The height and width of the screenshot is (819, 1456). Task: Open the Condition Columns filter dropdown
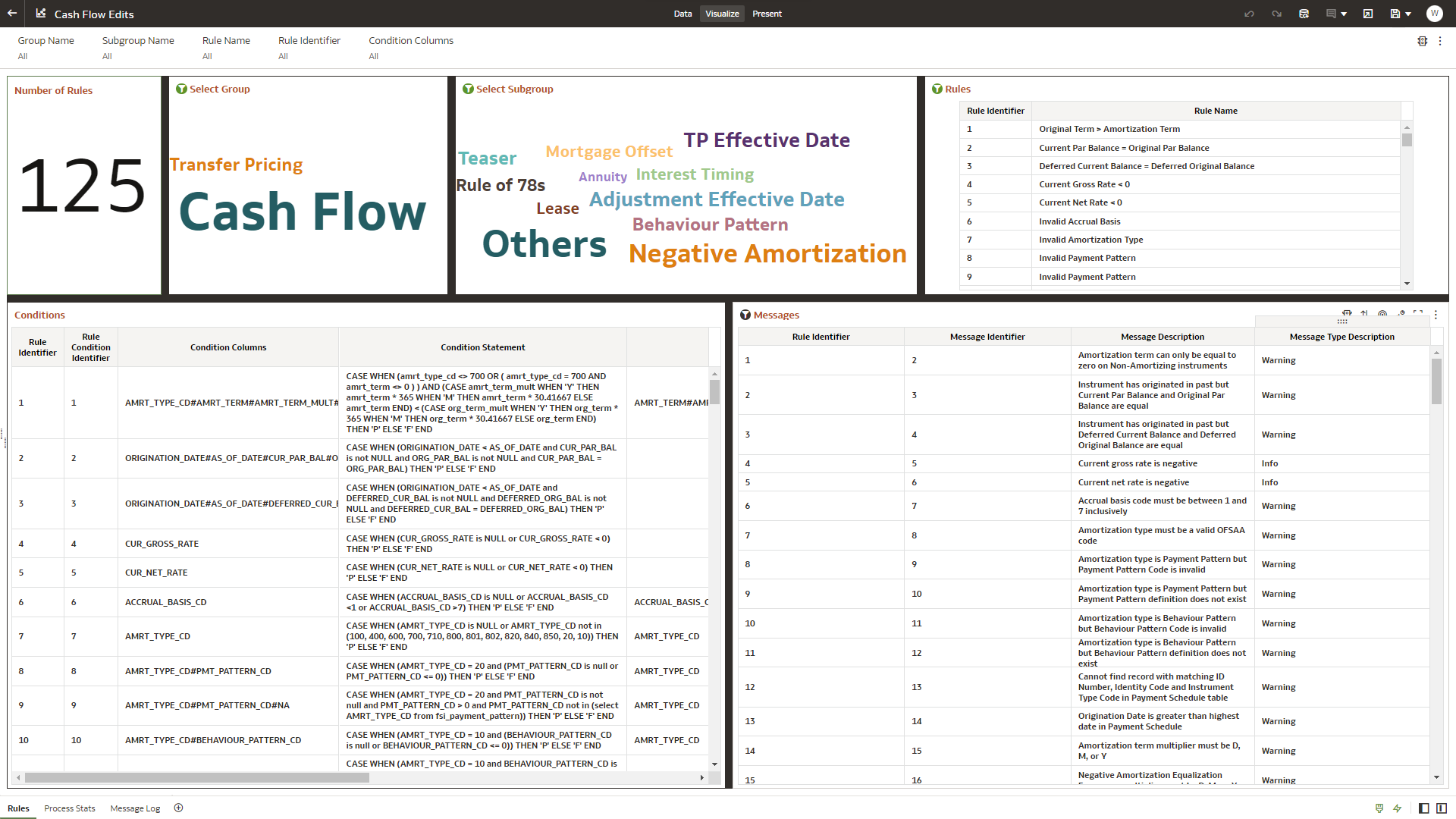(x=410, y=47)
